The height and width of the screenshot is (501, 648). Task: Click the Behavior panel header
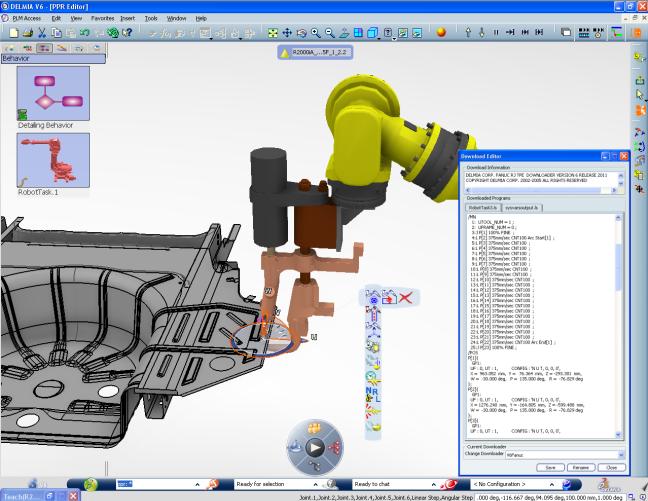pyautogui.click(x=53, y=59)
